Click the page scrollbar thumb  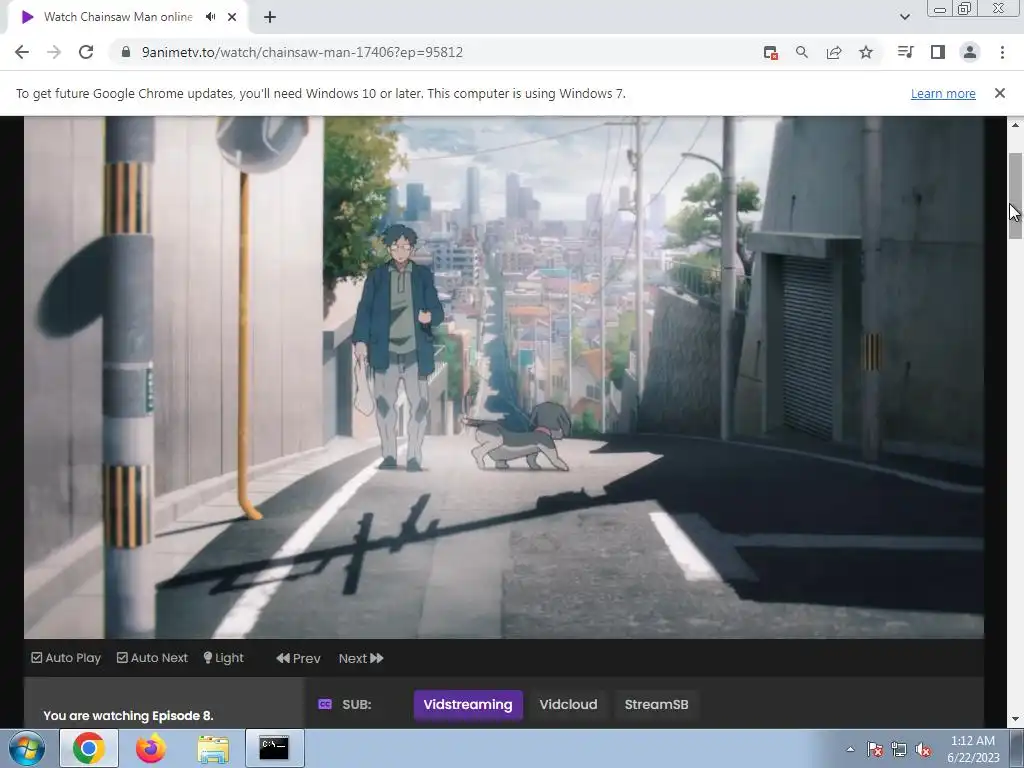(1015, 196)
